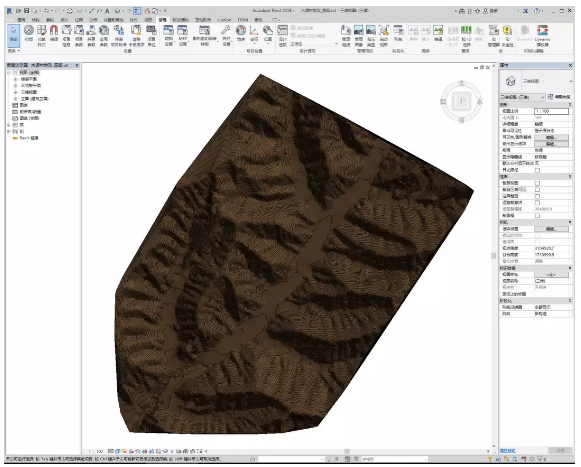Toggle the Crop View checkbox
The image size is (581, 467).
click(x=537, y=183)
